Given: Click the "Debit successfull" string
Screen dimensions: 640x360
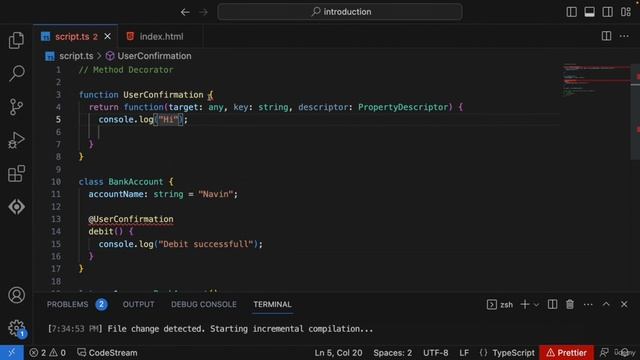Looking at the screenshot, I should (x=206, y=244).
